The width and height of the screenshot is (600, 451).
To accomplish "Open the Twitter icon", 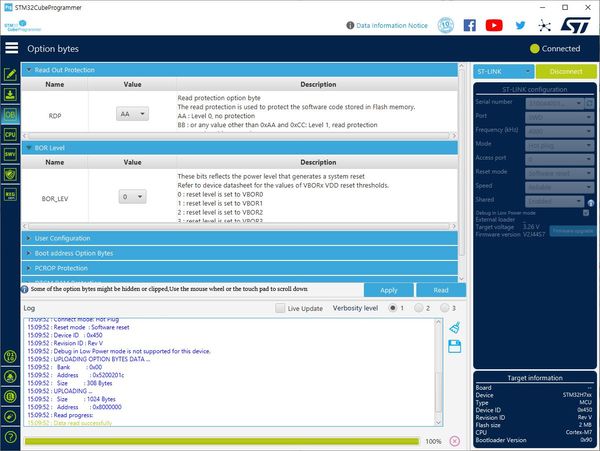I will 520,25.
